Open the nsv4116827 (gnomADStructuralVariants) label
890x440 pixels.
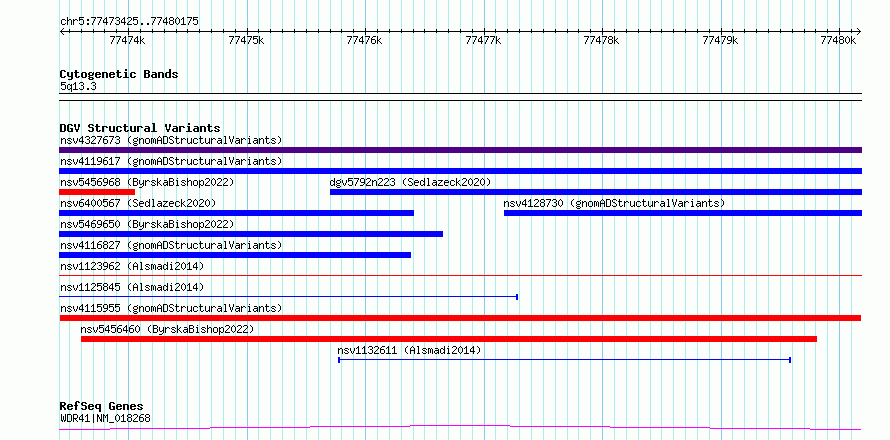tap(171, 245)
